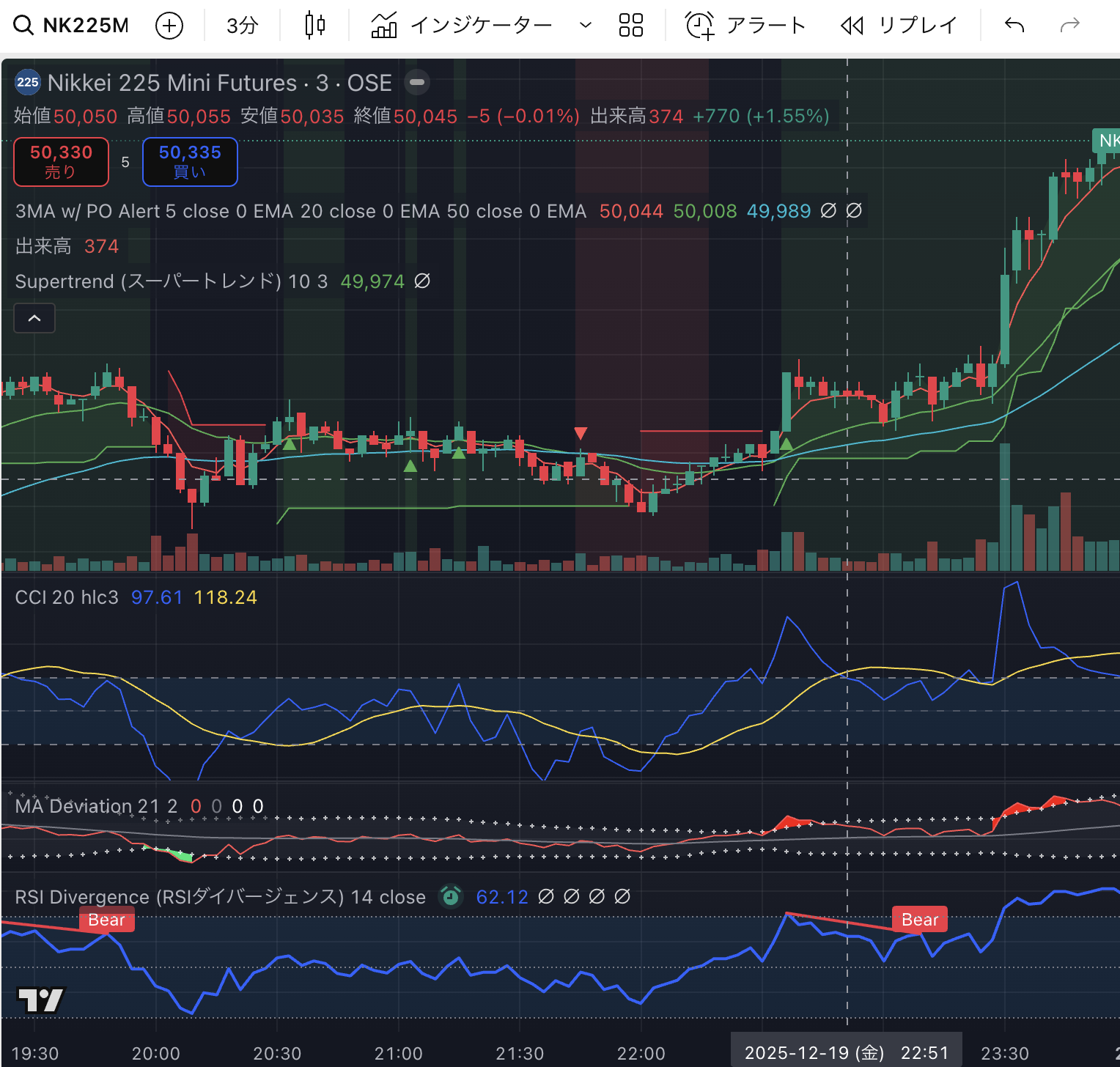The image size is (1120, 1067).
Task: Click the 50,330 売り sell button
Action: (x=62, y=161)
